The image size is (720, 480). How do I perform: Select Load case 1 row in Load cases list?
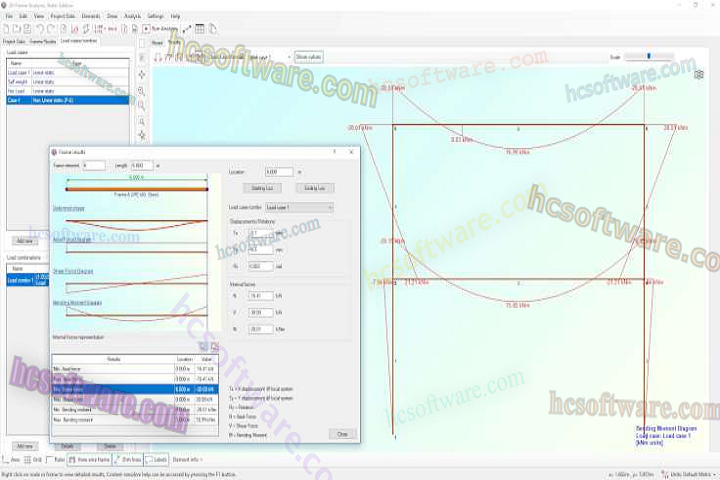pos(68,73)
